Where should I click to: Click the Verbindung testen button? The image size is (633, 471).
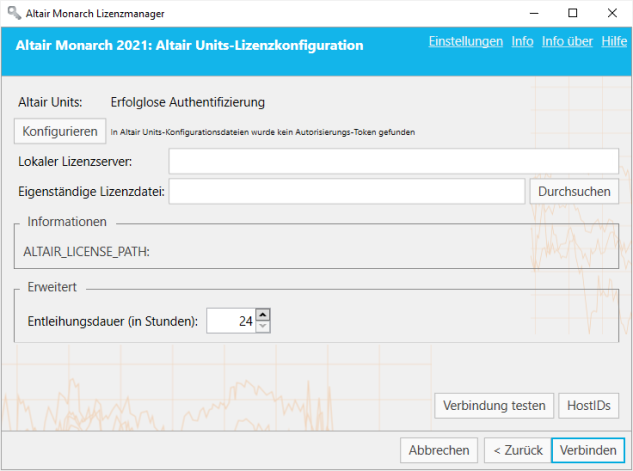[x=494, y=405]
